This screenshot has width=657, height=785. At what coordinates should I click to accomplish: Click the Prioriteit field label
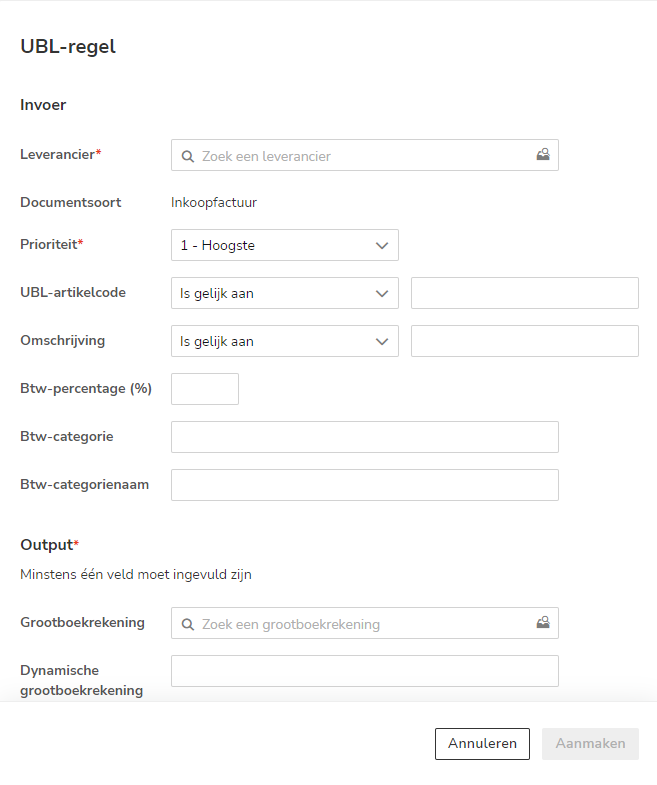click(x=50, y=244)
